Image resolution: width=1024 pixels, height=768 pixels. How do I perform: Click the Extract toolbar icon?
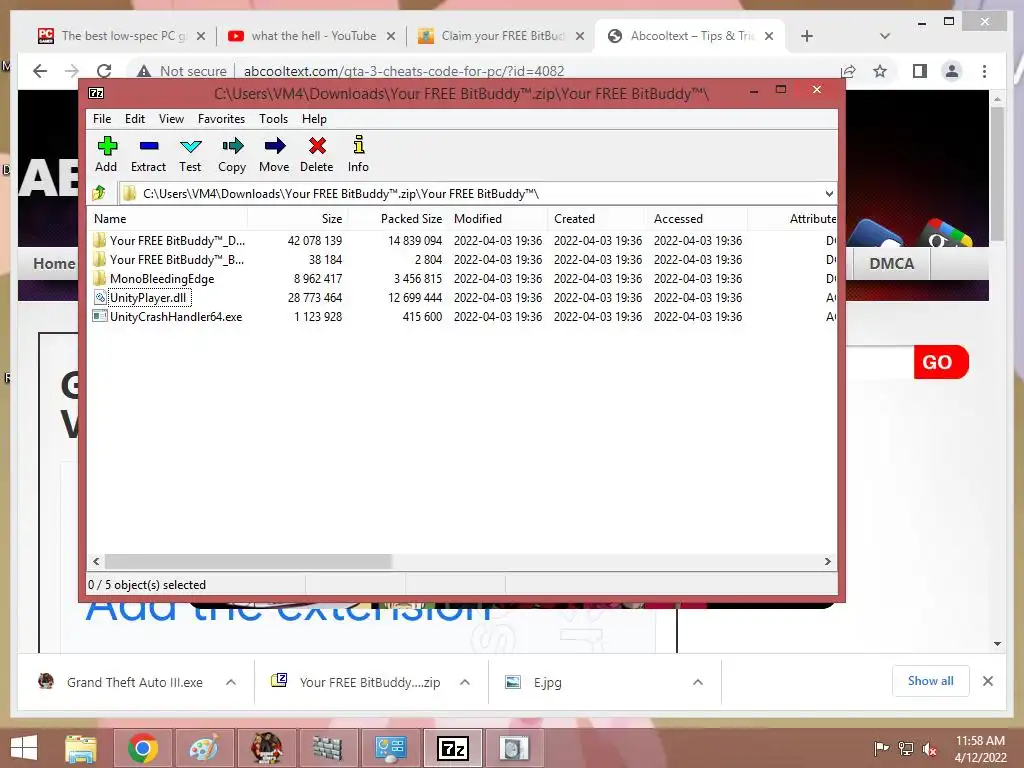[x=148, y=154]
